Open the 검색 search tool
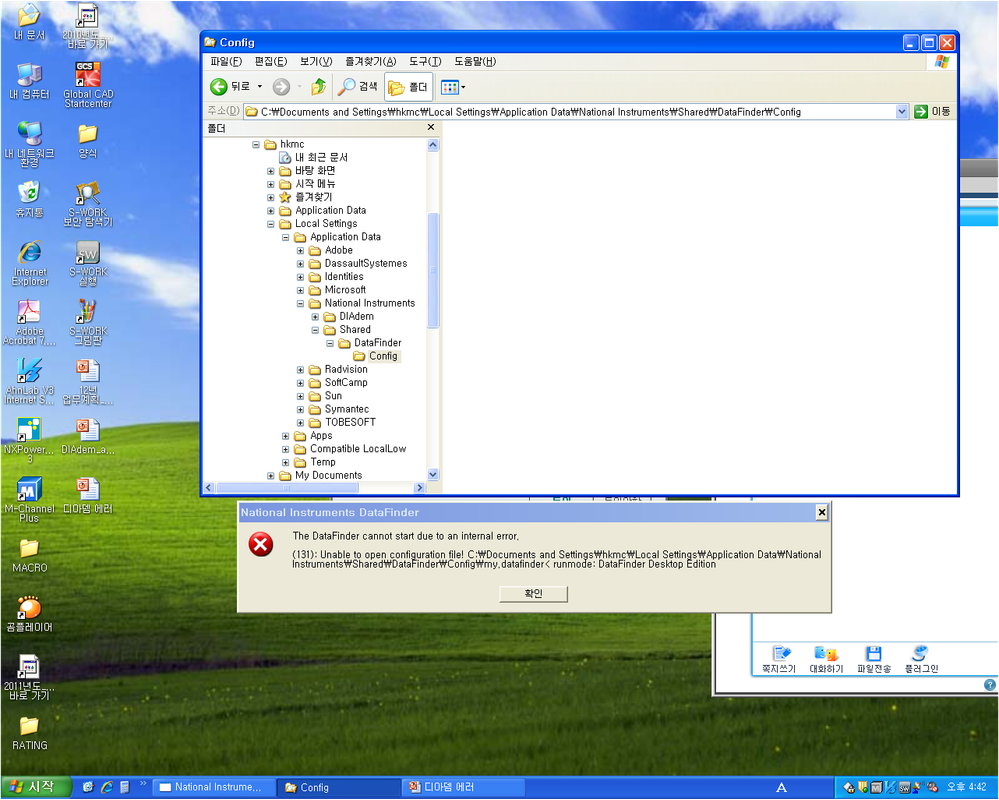Viewport: 999px width, 800px height. click(357, 87)
